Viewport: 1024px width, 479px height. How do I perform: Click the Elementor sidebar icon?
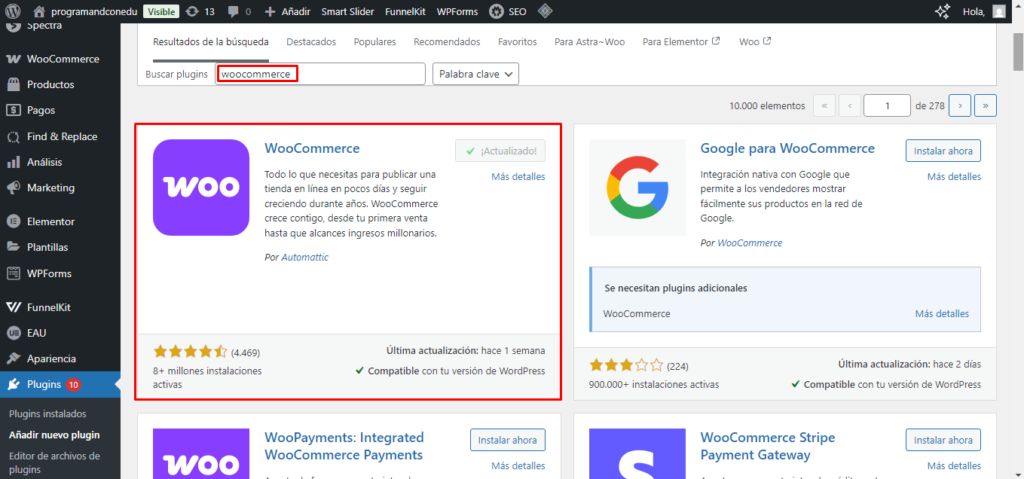(14, 222)
